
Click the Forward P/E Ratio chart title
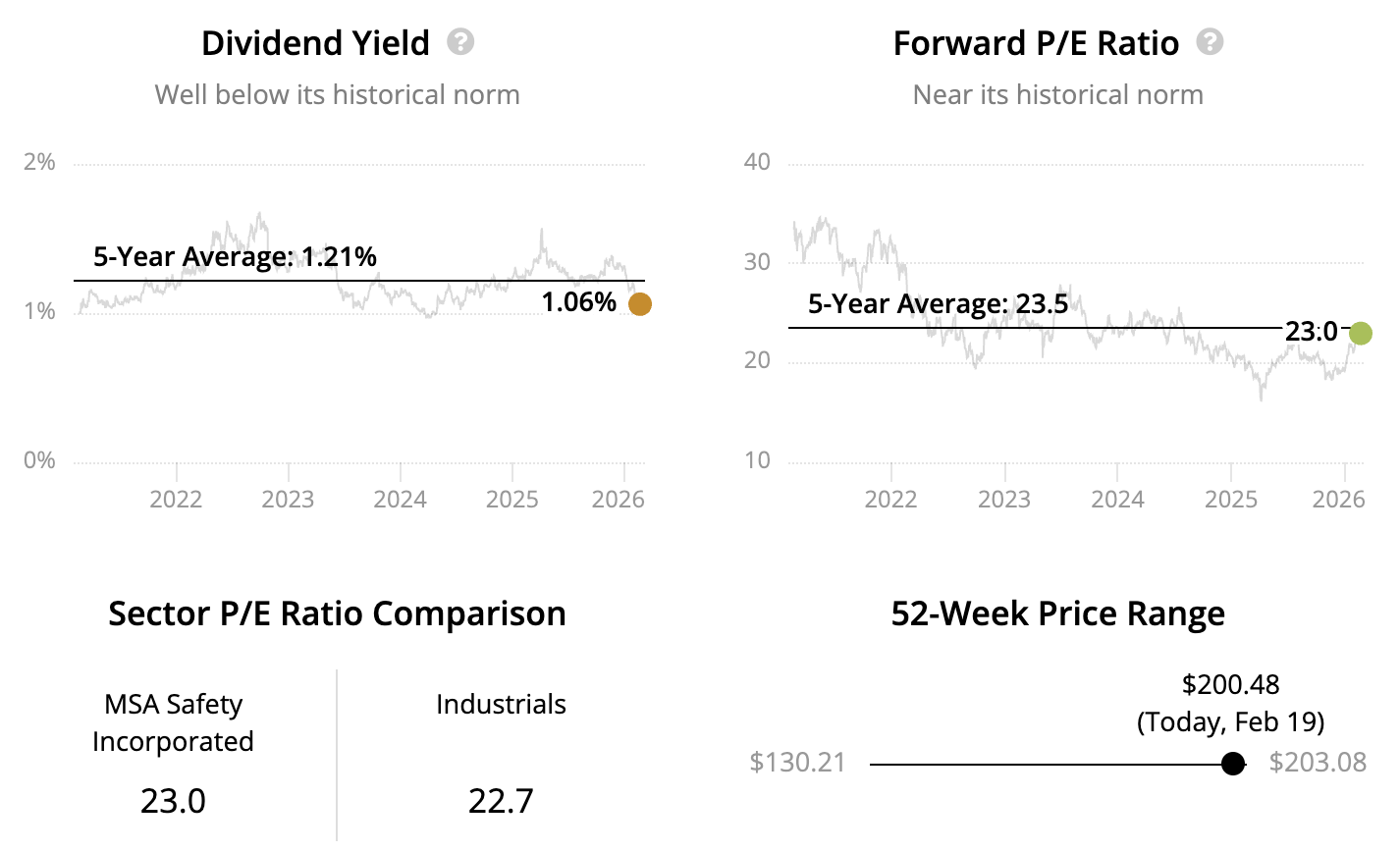tap(1036, 43)
